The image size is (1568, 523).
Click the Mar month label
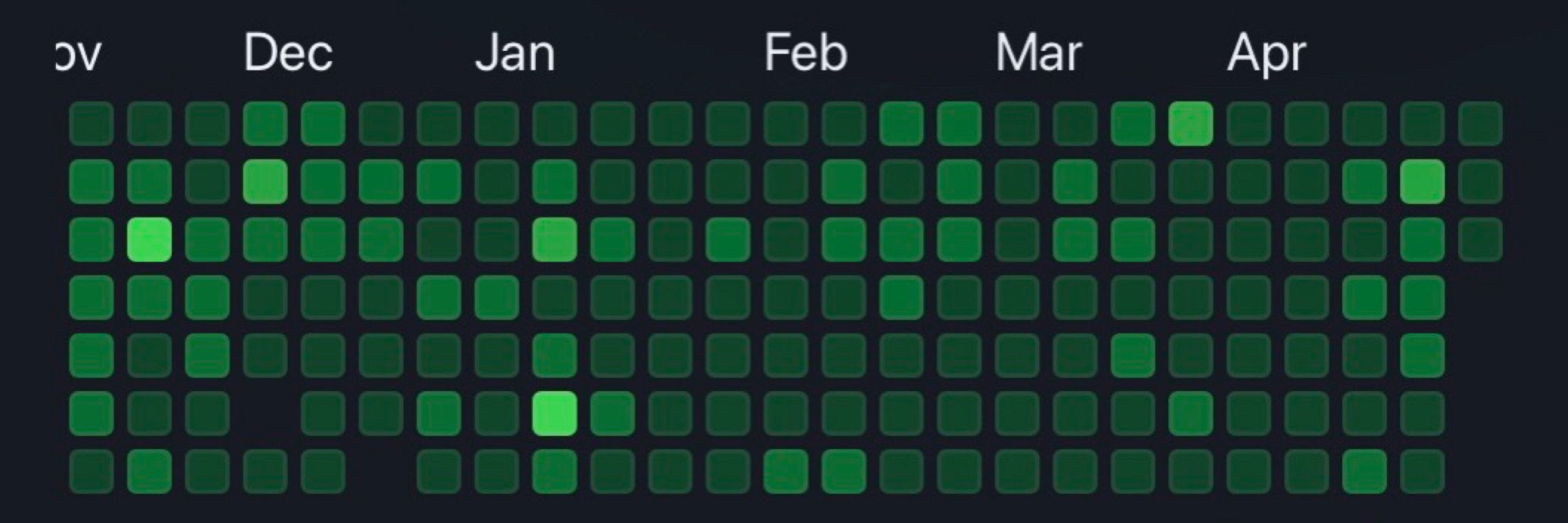1039,53
